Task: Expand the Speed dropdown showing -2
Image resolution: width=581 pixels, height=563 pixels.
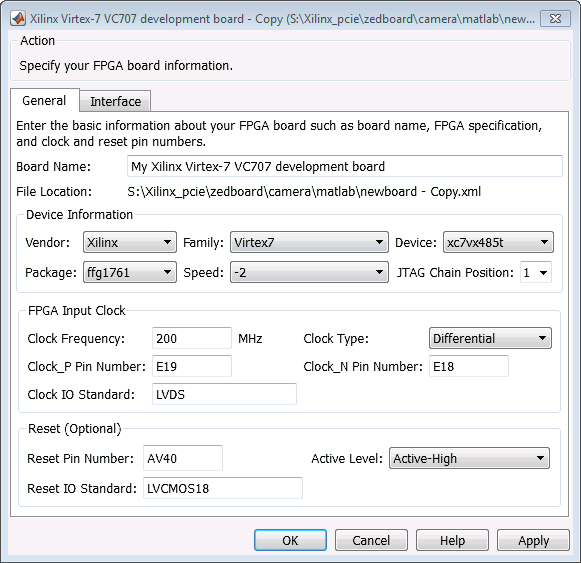Action: (x=309, y=272)
